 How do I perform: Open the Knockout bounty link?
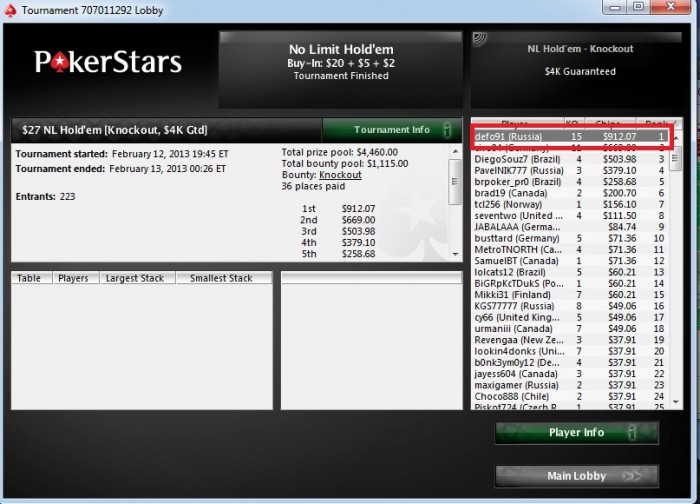340,175
